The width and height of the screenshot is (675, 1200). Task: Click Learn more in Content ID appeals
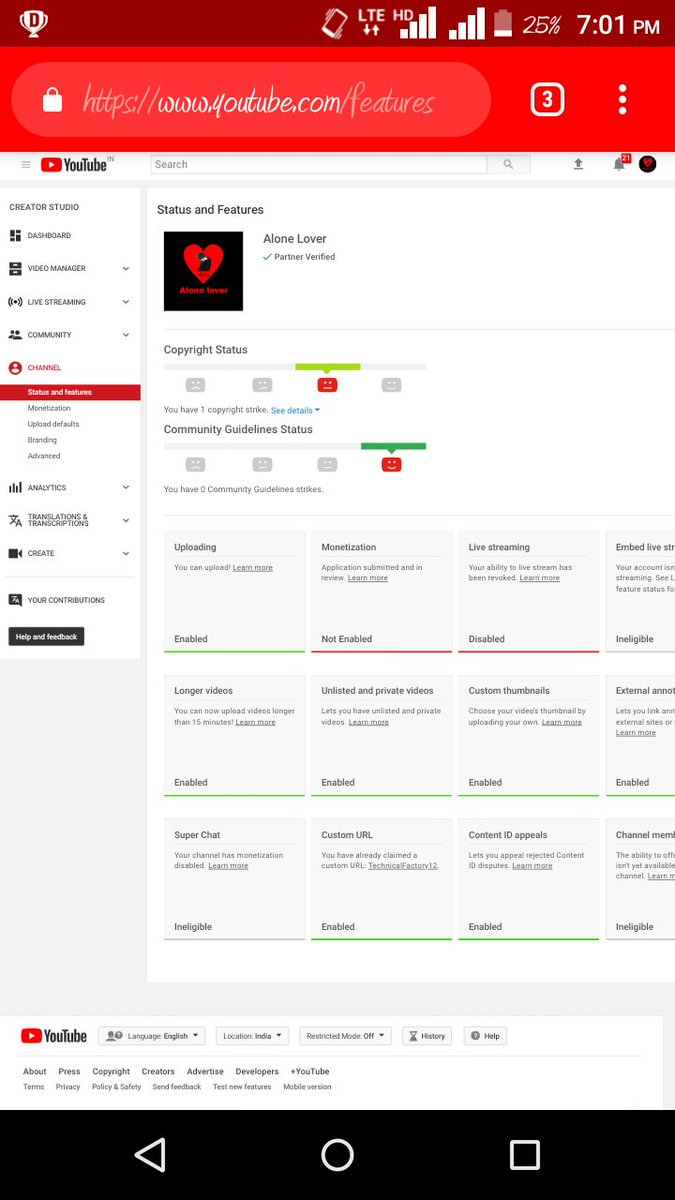(x=532, y=866)
